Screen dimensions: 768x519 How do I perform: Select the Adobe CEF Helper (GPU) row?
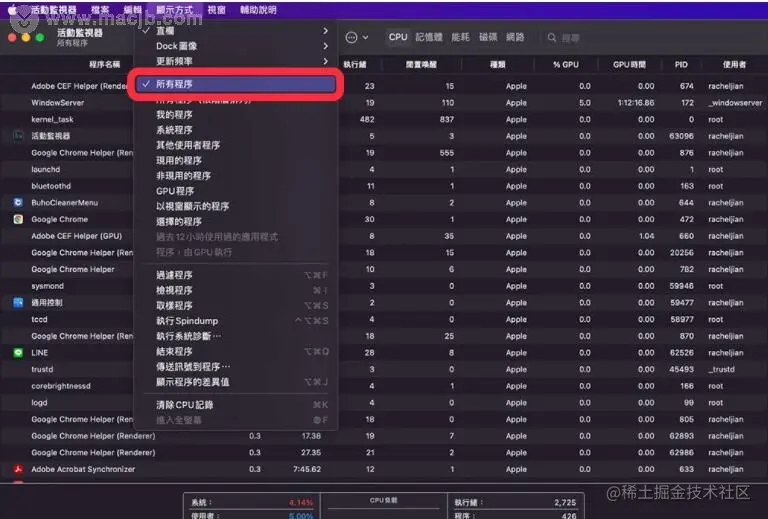tap(384, 236)
